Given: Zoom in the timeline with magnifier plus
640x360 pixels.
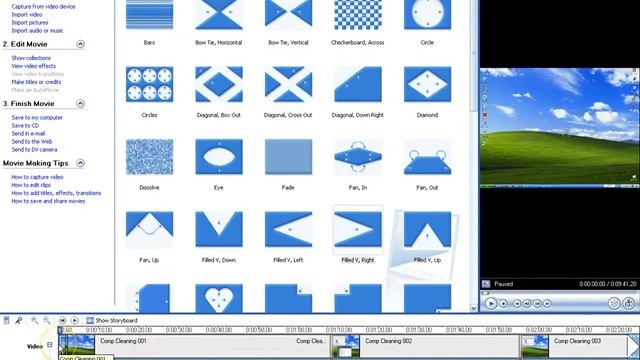Looking at the screenshot, I should pos(34,320).
